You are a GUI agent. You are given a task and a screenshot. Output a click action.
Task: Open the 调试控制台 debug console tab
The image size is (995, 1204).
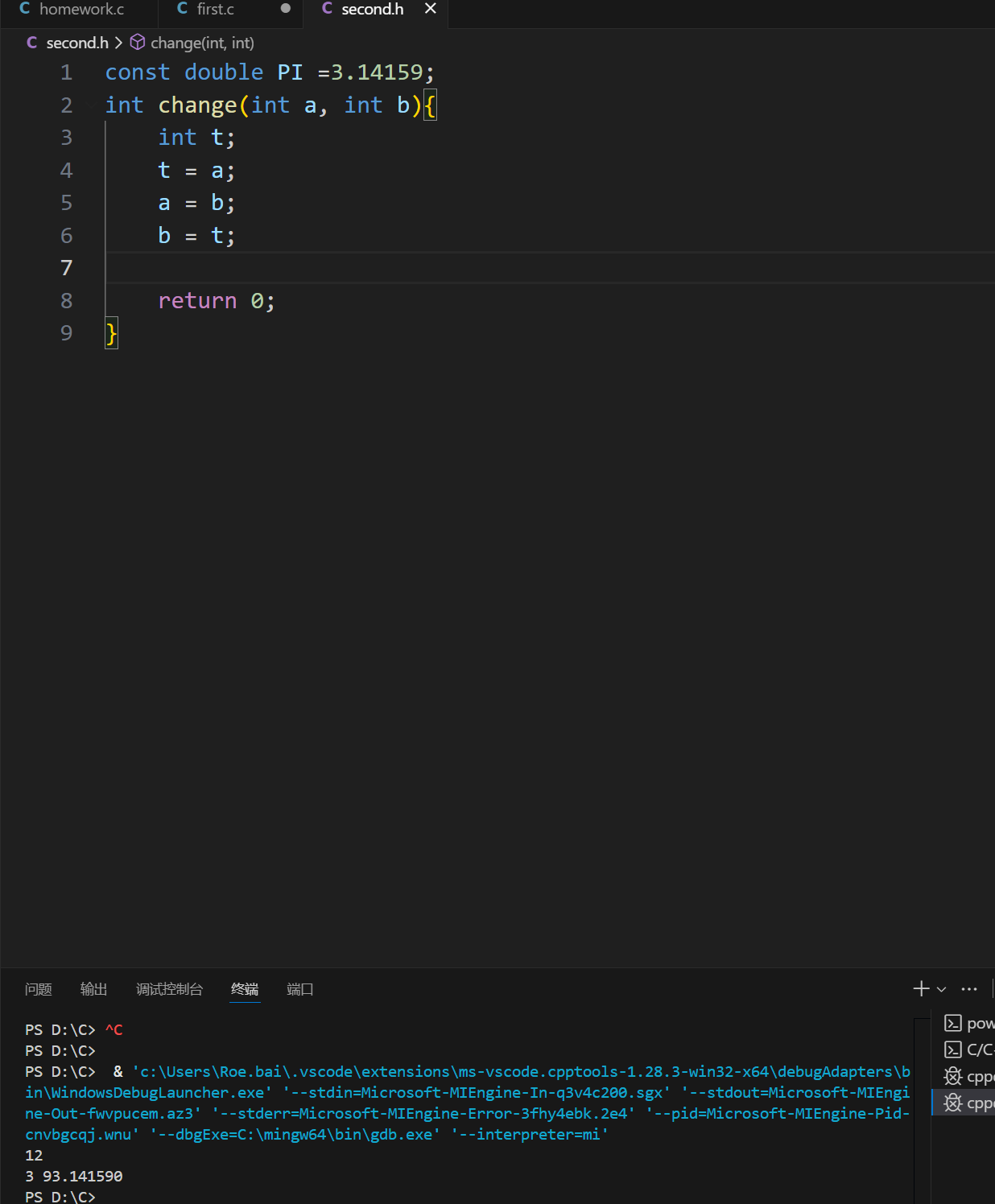click(x=169, y=989)
